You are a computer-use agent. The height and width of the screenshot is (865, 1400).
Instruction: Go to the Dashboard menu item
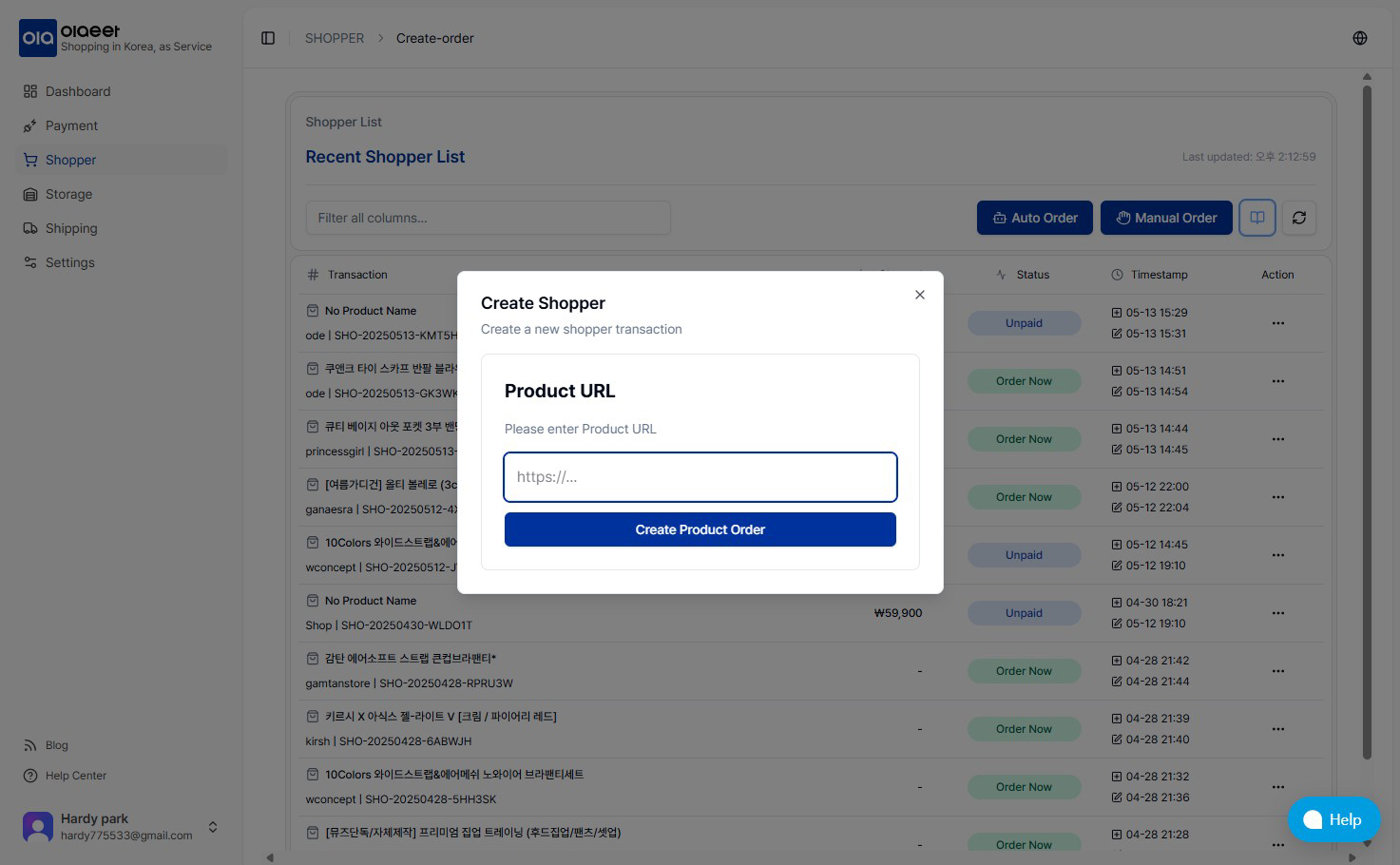tap(77, 91)
